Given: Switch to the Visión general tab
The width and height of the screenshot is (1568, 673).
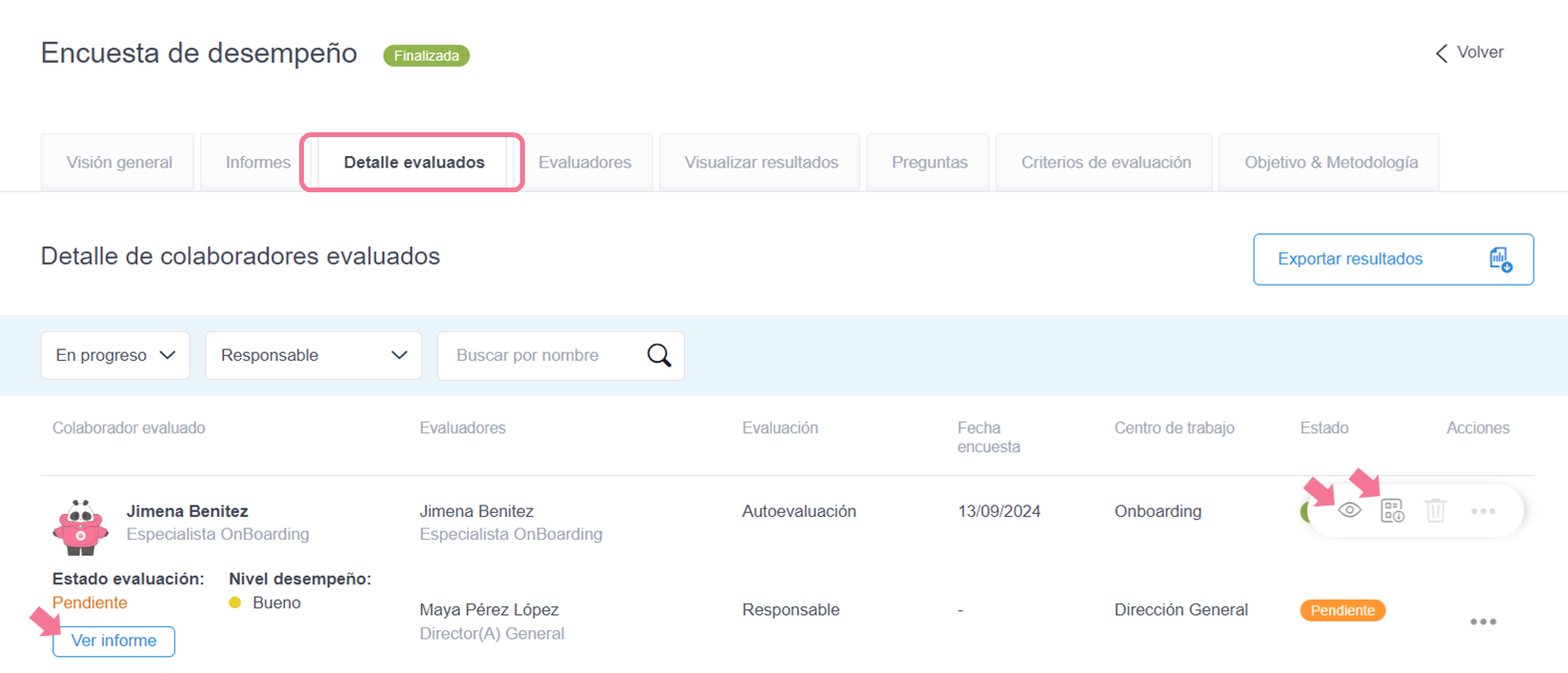Looking at the screenshot, I should 119,163.
